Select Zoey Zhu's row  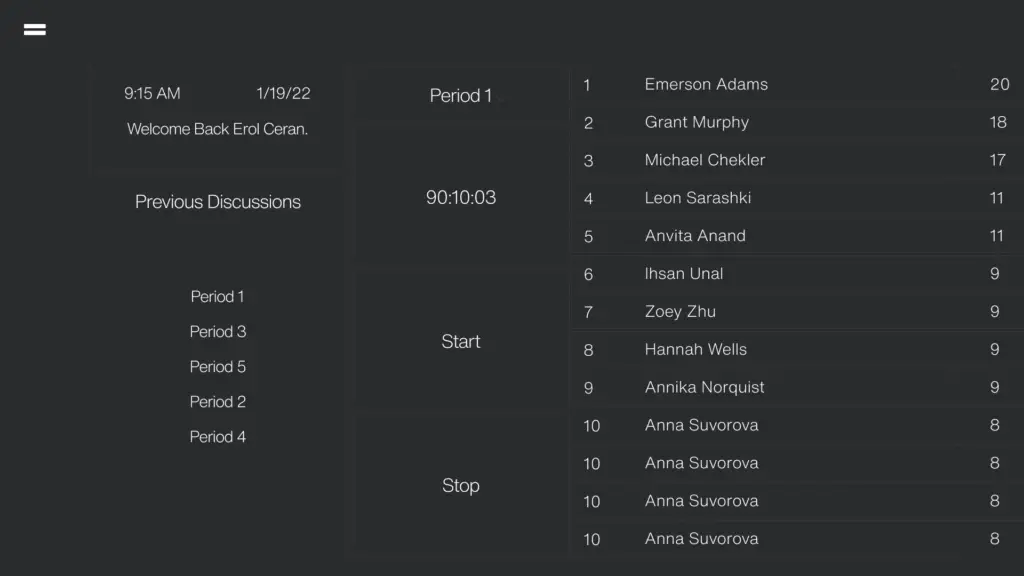[x=797, y=312]
